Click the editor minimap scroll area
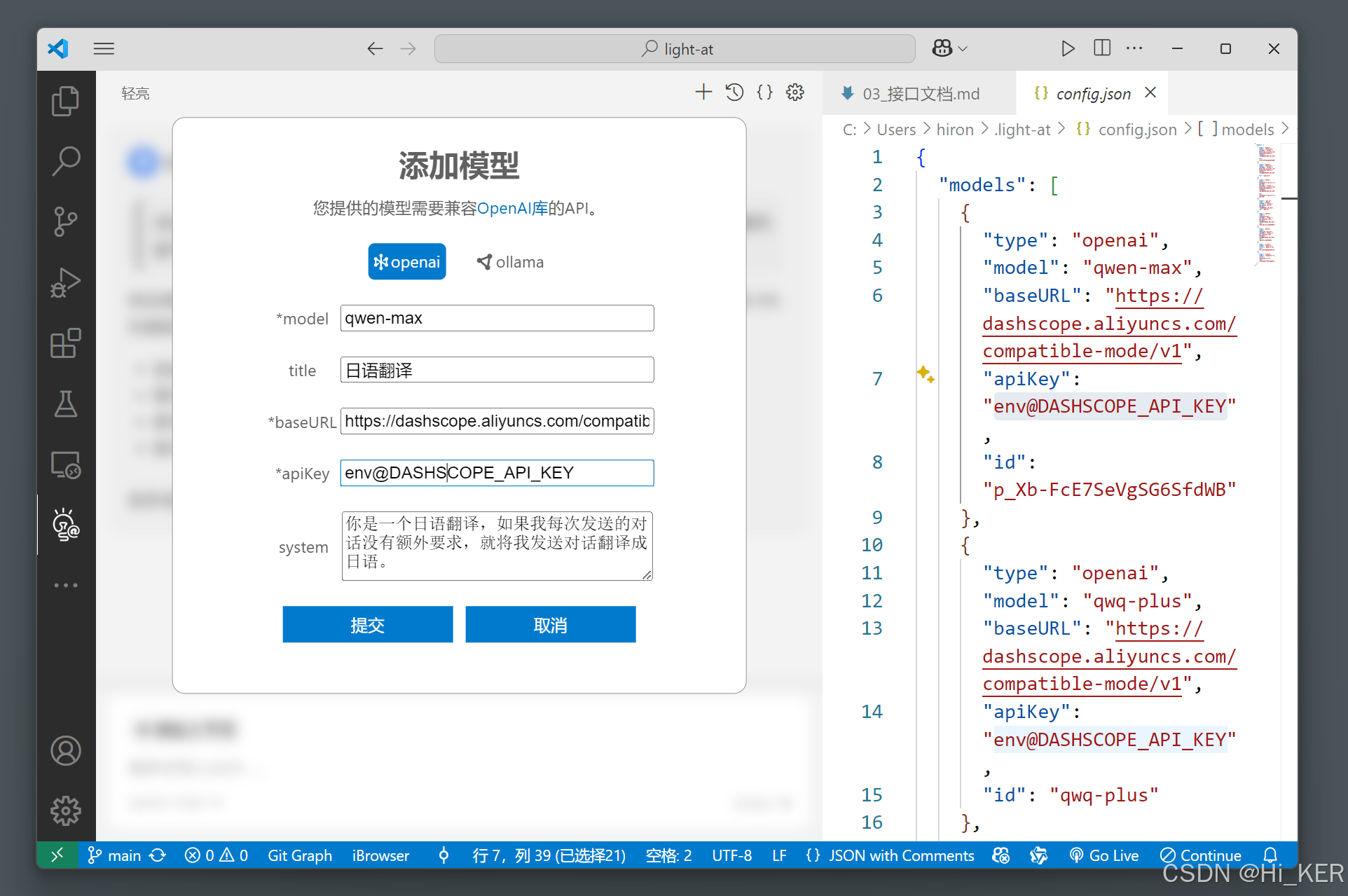1348x896 pixels. (x=1266, y=203)
